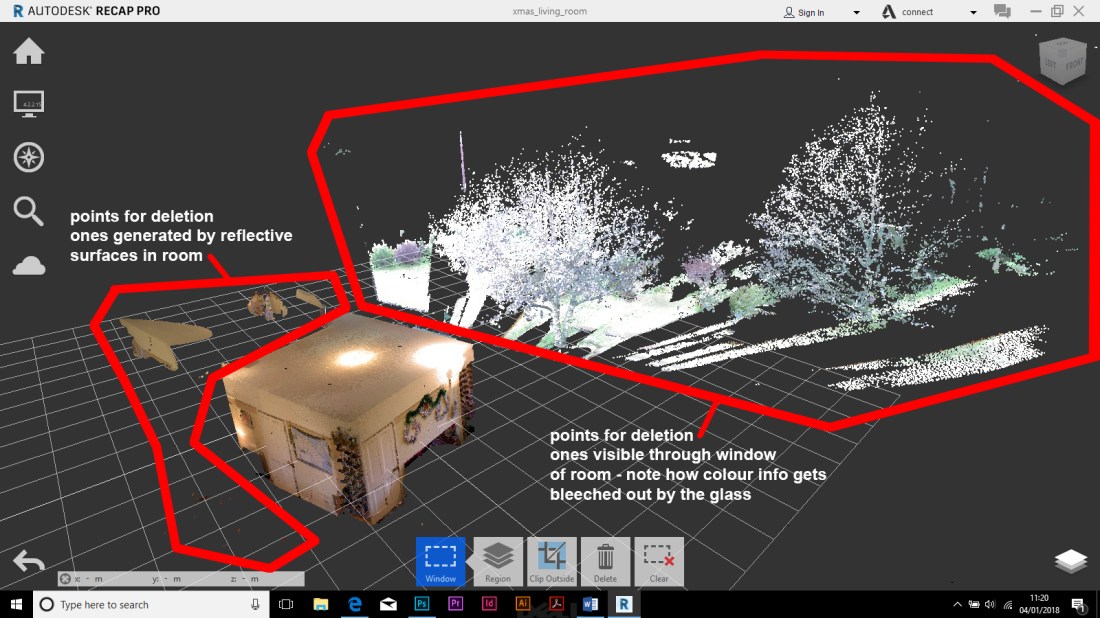The image size is (1100, 618).
Task: Select the Window selection tool
Action: tap(440, 561)
